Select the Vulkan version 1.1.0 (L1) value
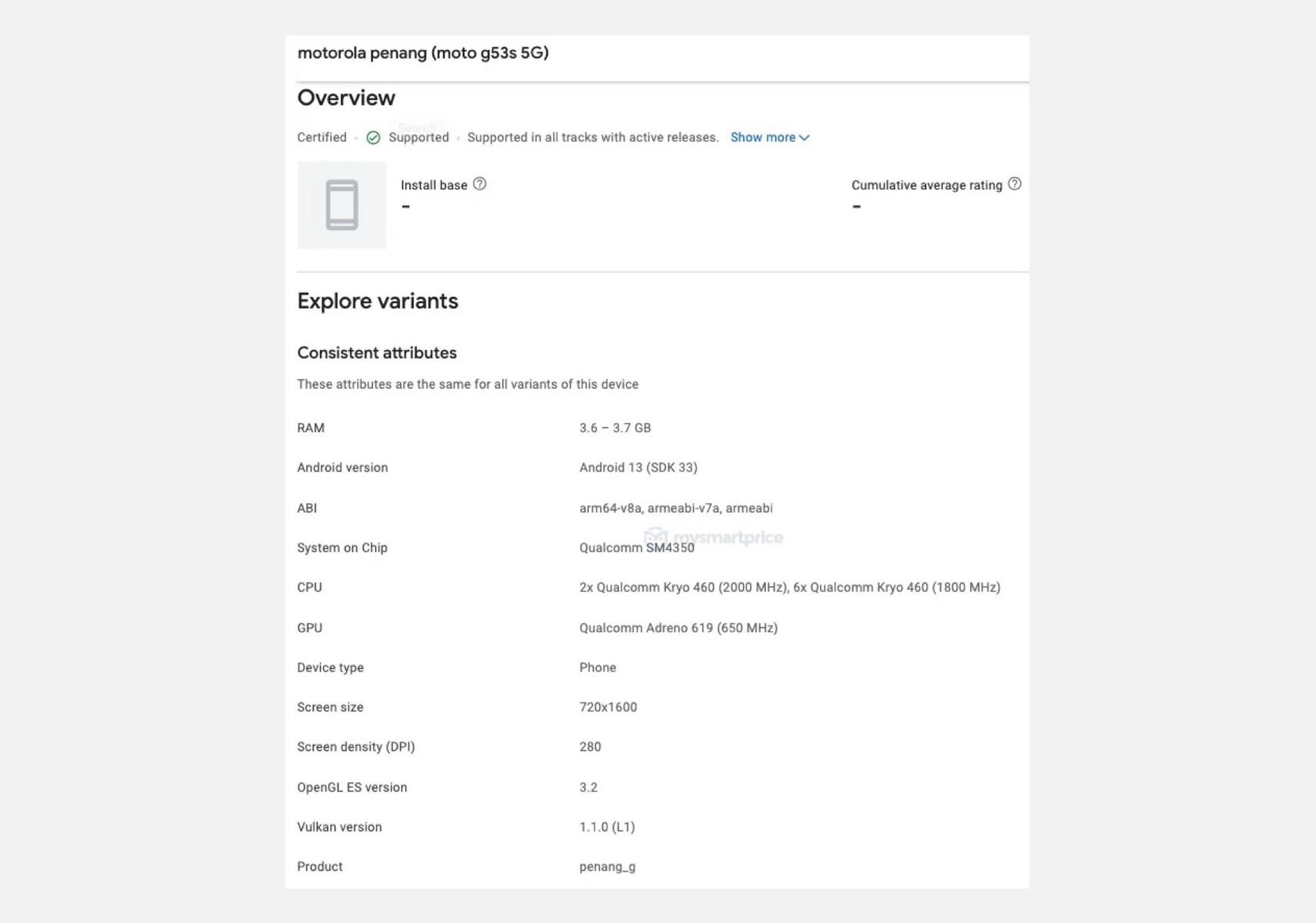The image size is (1316, 923). (x=607, y=827)
